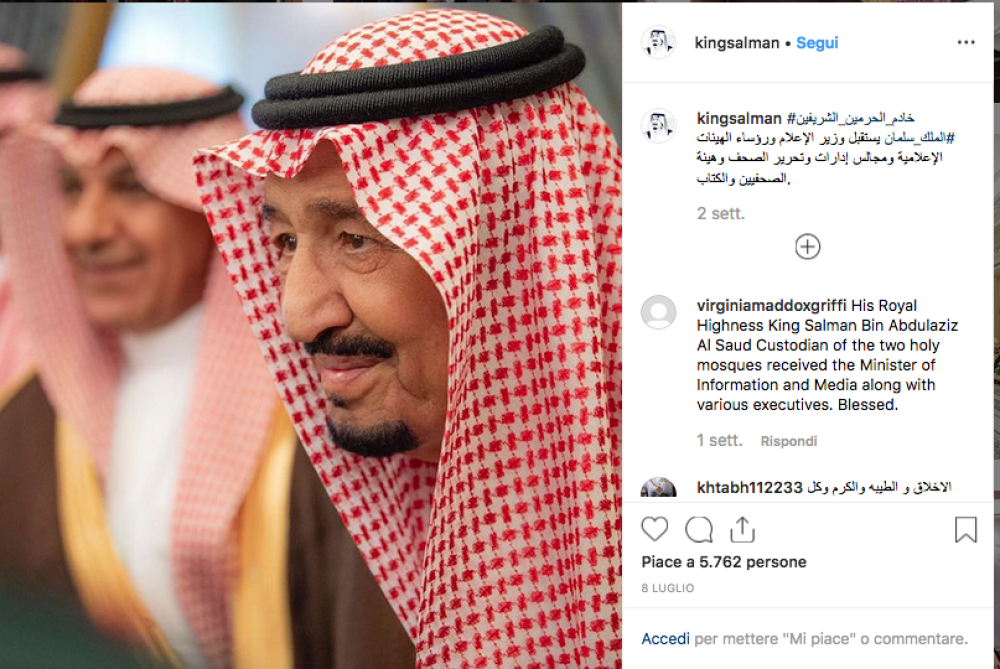The height and width of the screenshot is (669, 1000).
Task: Open kingsalman profile from the header username
Action: 737,43
